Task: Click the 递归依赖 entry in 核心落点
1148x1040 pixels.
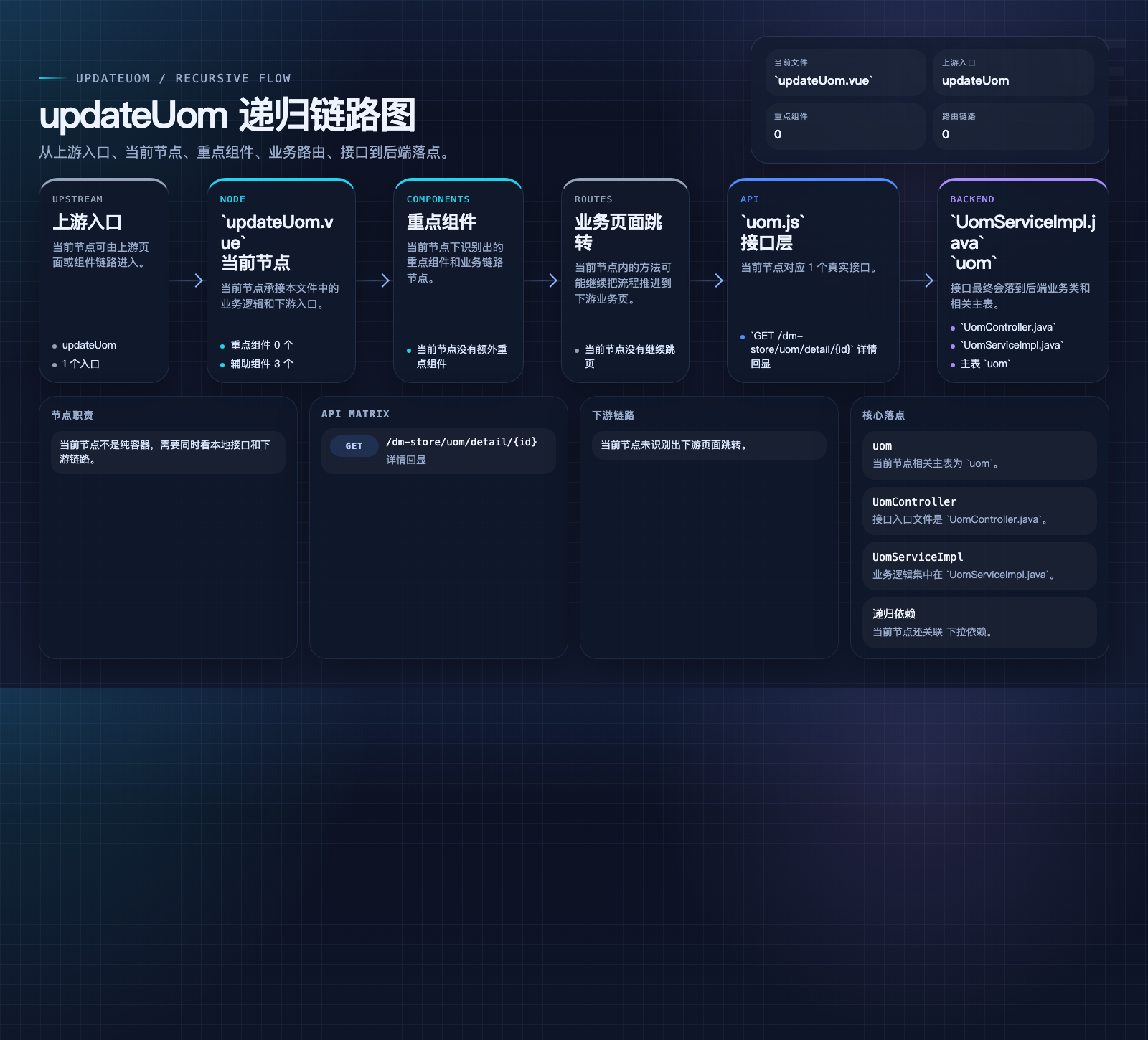Action: click(x=979, y=623)
